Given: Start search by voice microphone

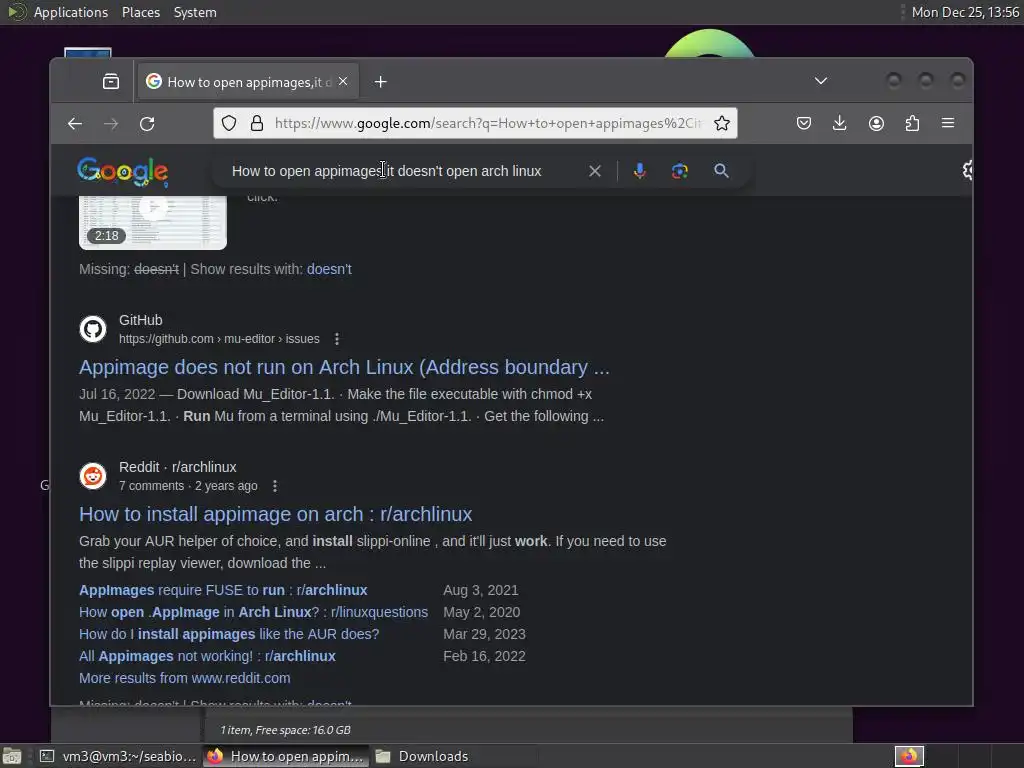Looking at the screenshot, I should tap(640, 171).
